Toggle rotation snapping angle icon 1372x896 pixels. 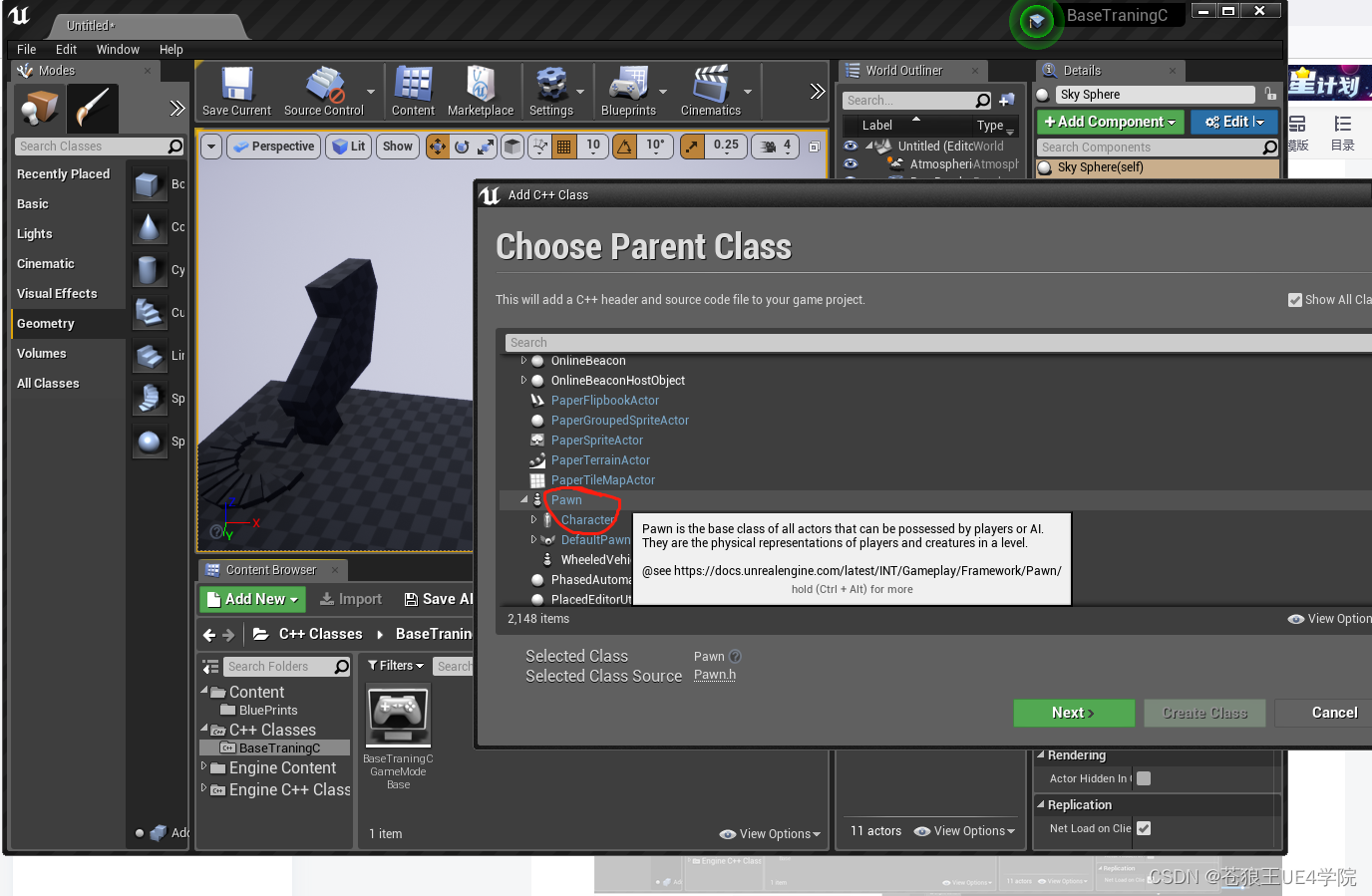coord(625,147)
